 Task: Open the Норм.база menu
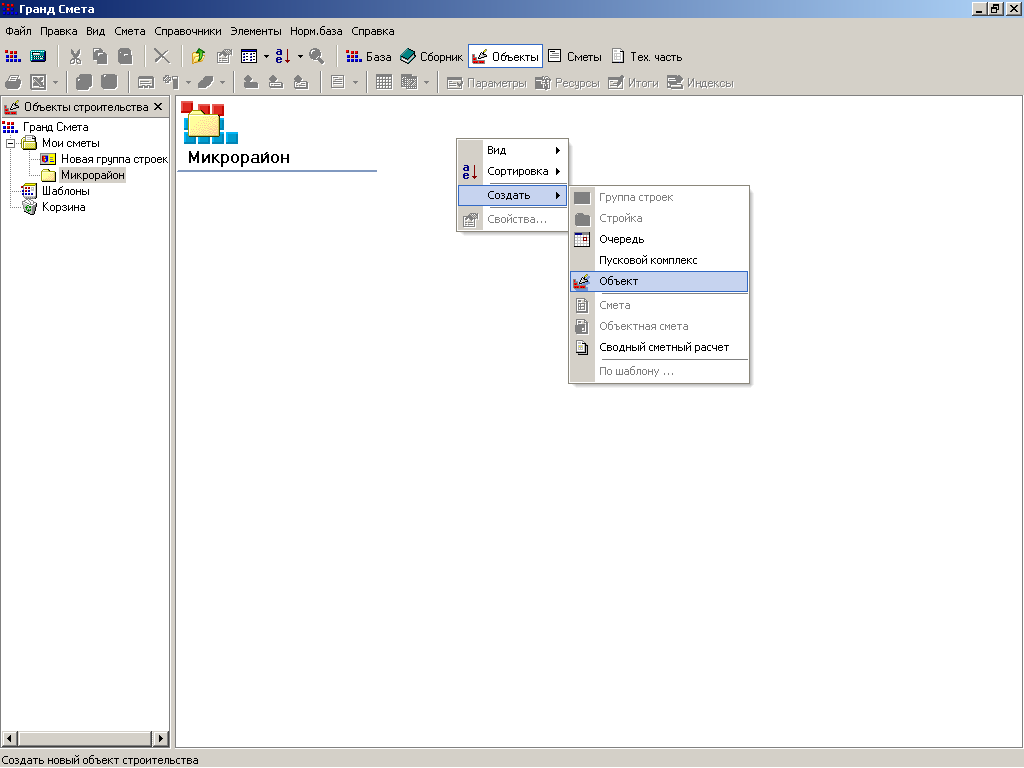(316, 31)
